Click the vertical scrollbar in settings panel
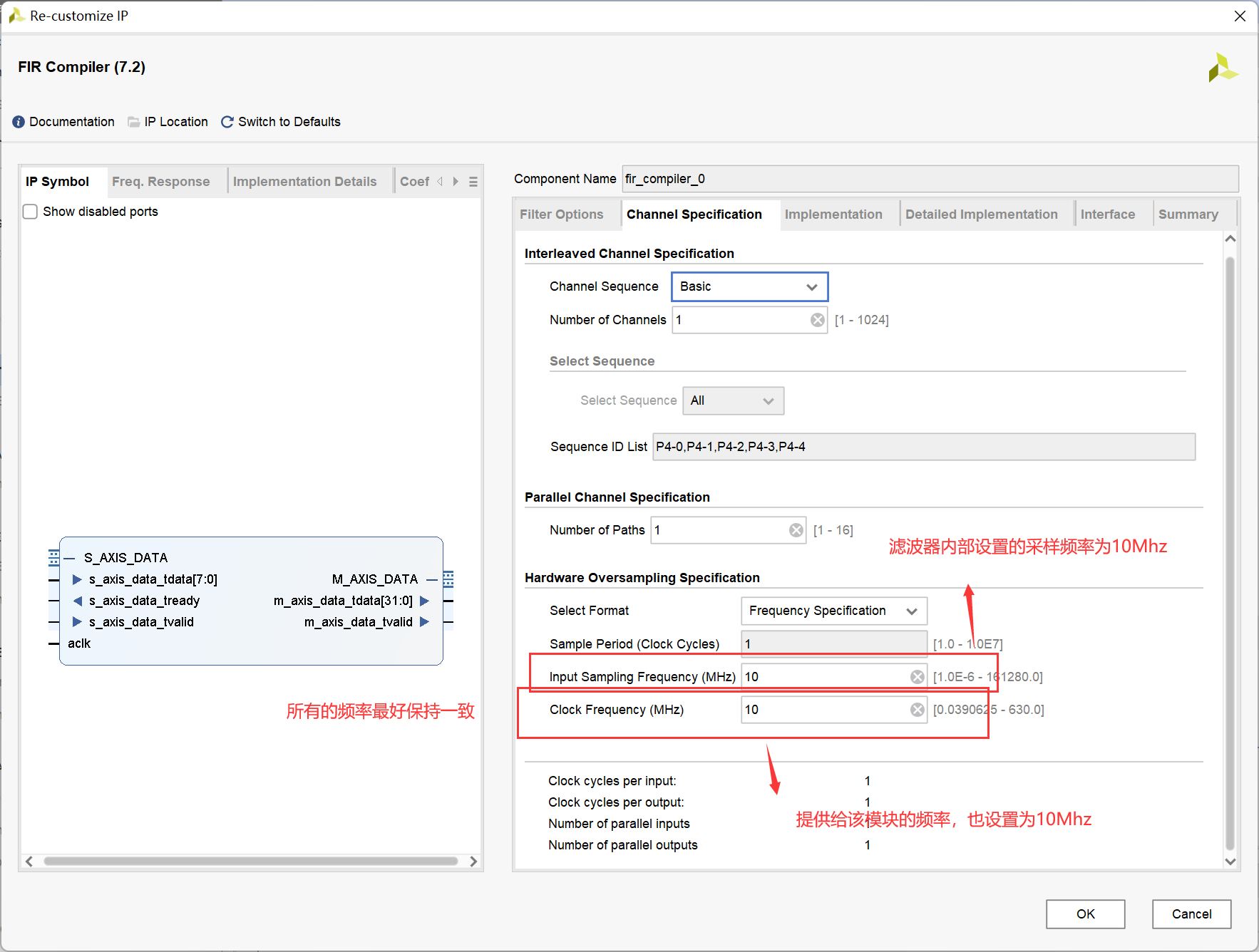Image resolution: width=1259 pixels, height=952 pixels. 1230,554
